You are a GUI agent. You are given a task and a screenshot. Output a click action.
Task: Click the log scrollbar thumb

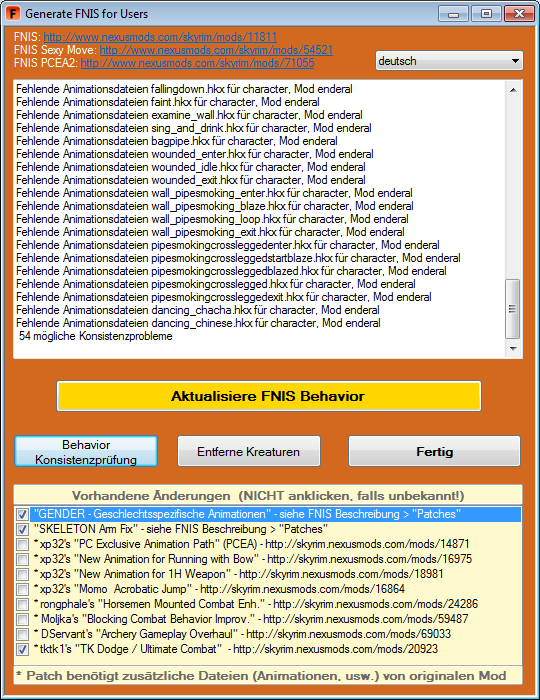pos(512,309)
